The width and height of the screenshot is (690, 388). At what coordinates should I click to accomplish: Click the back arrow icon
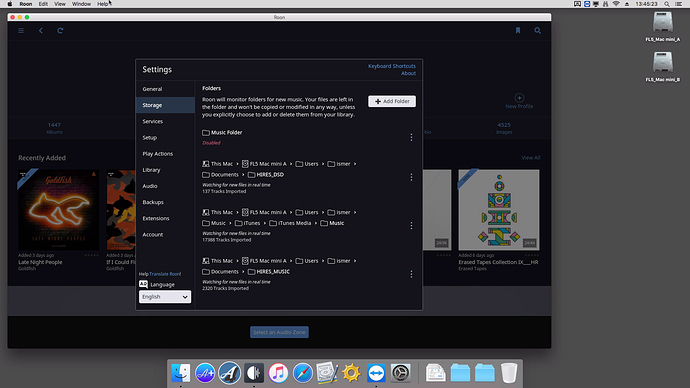click(41, 30)
